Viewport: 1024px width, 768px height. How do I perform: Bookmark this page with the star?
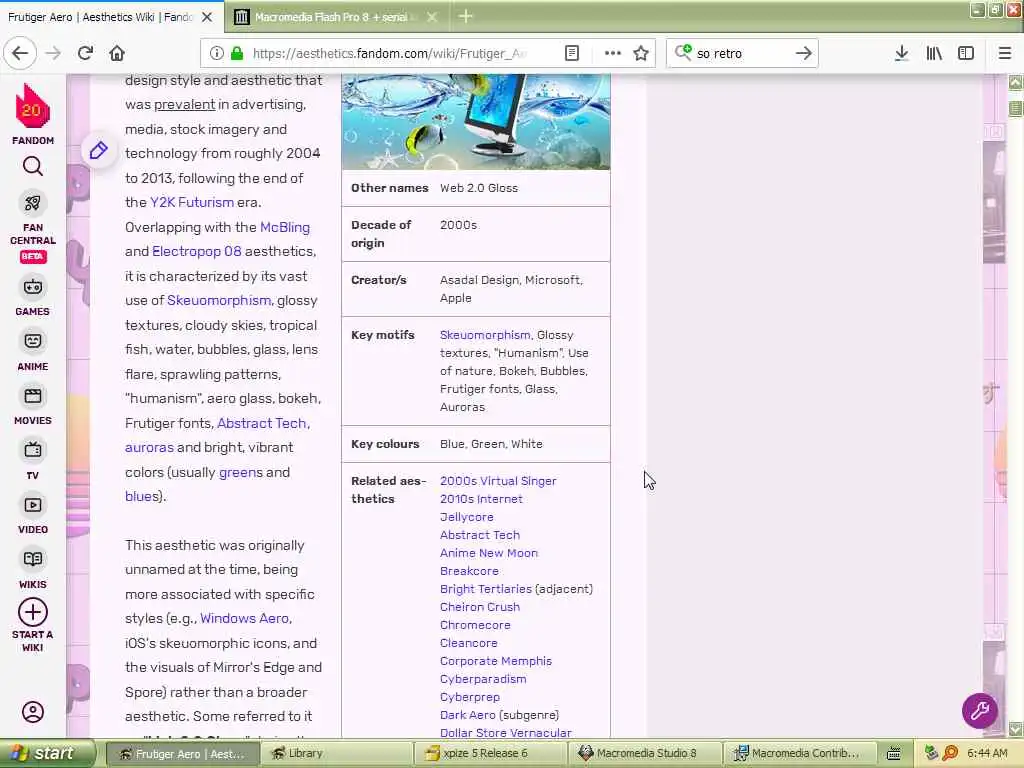641,53
